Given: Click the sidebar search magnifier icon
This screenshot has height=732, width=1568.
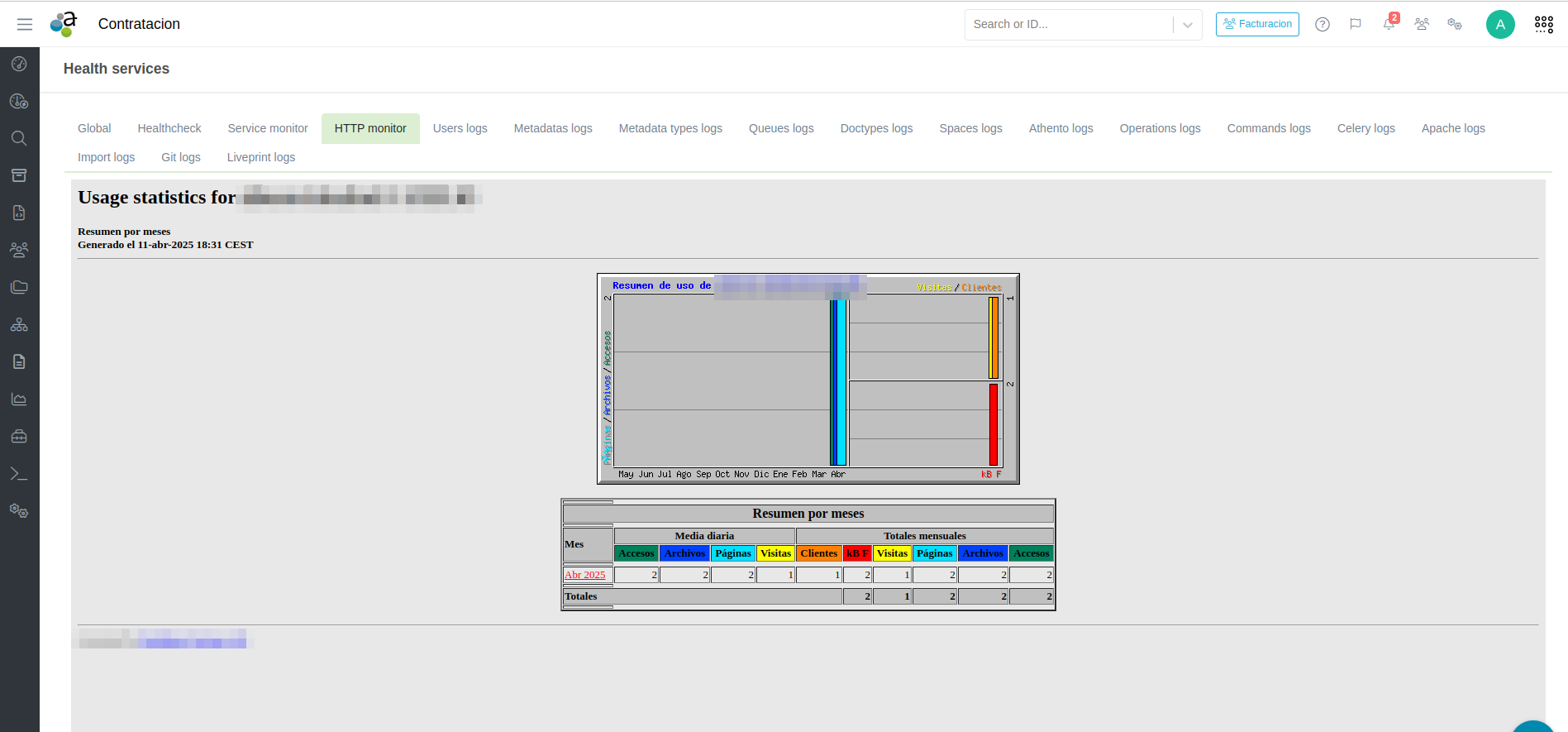Looking at the screenshot, I should point(19,138).
